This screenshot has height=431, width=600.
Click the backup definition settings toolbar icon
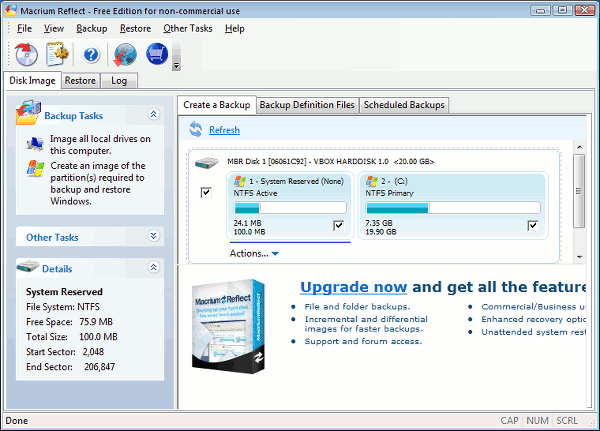point(56,54)
